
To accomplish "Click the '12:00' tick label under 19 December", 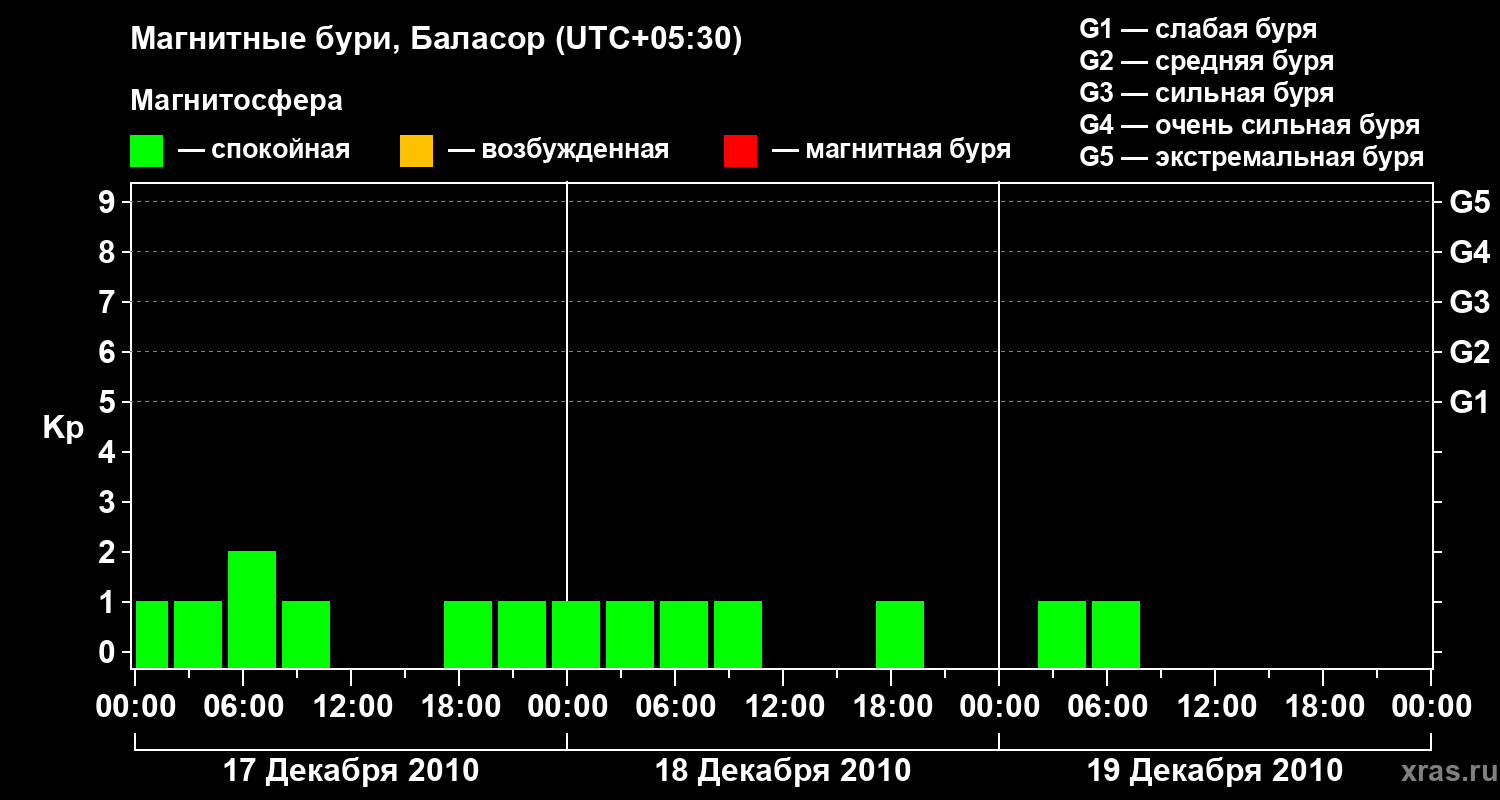I will pos(1215,707).
